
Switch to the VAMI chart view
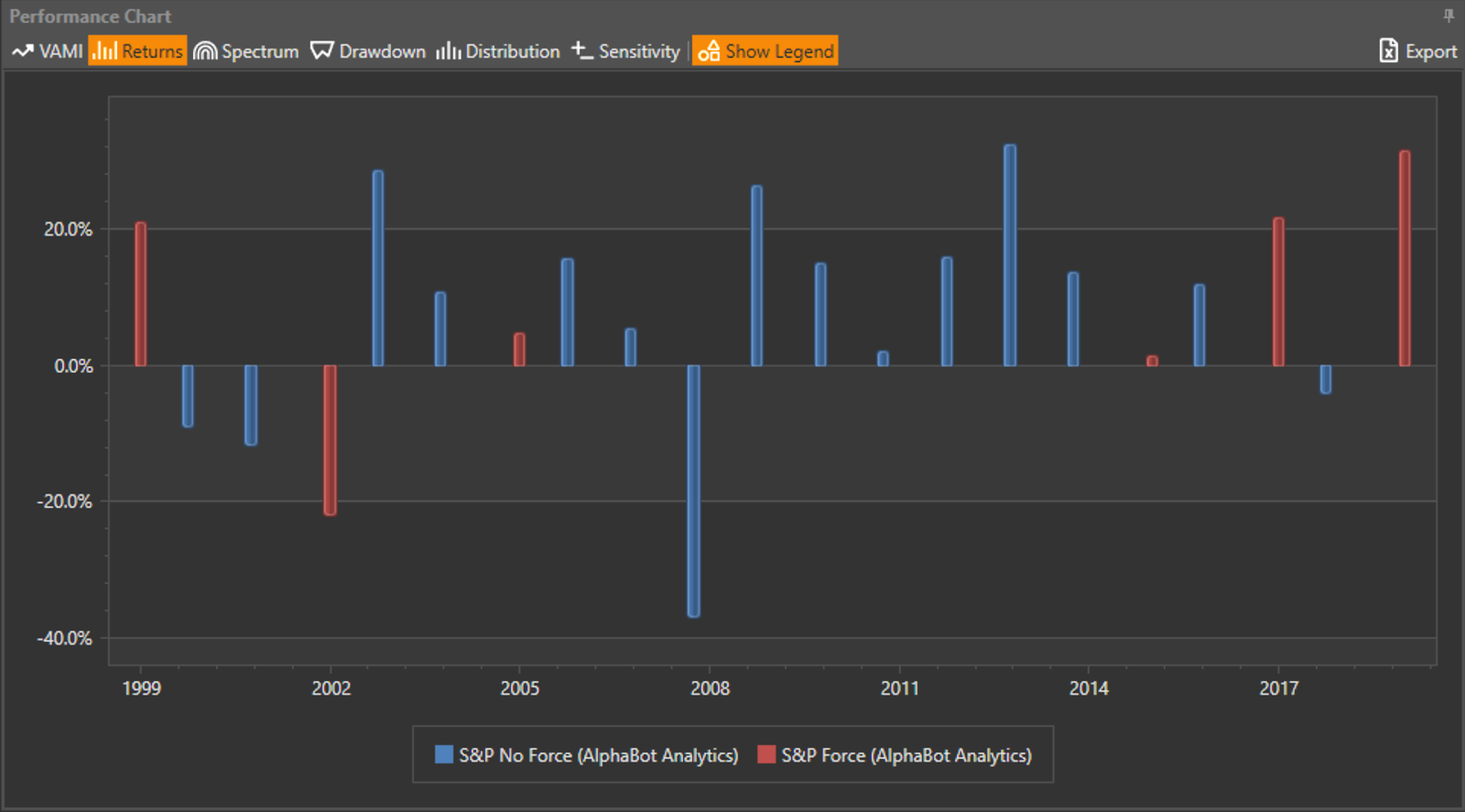click(48, 51)
